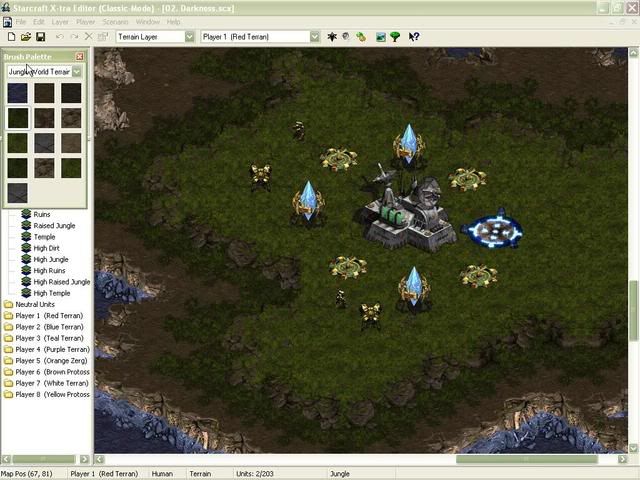Viewport: 640px width, 480px height.
Task: Click the Neutral Units folder icon
Action: 8,304
